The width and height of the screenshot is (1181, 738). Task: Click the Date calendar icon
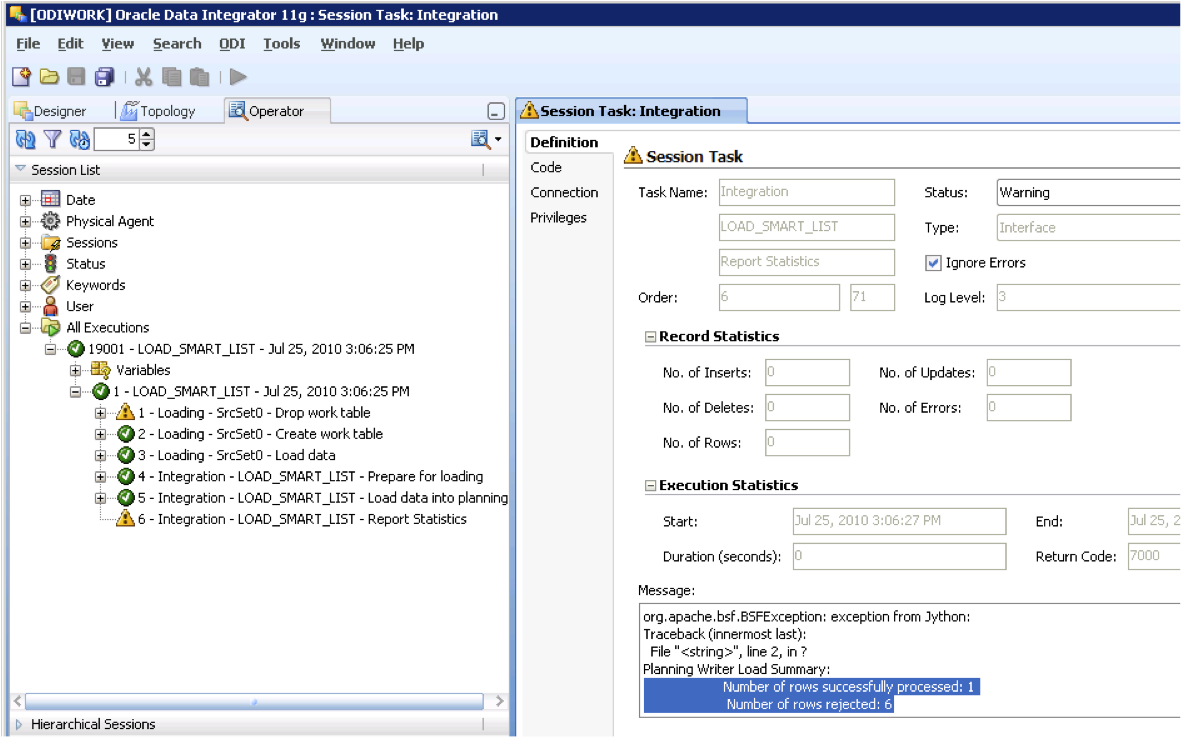point(50,200)
